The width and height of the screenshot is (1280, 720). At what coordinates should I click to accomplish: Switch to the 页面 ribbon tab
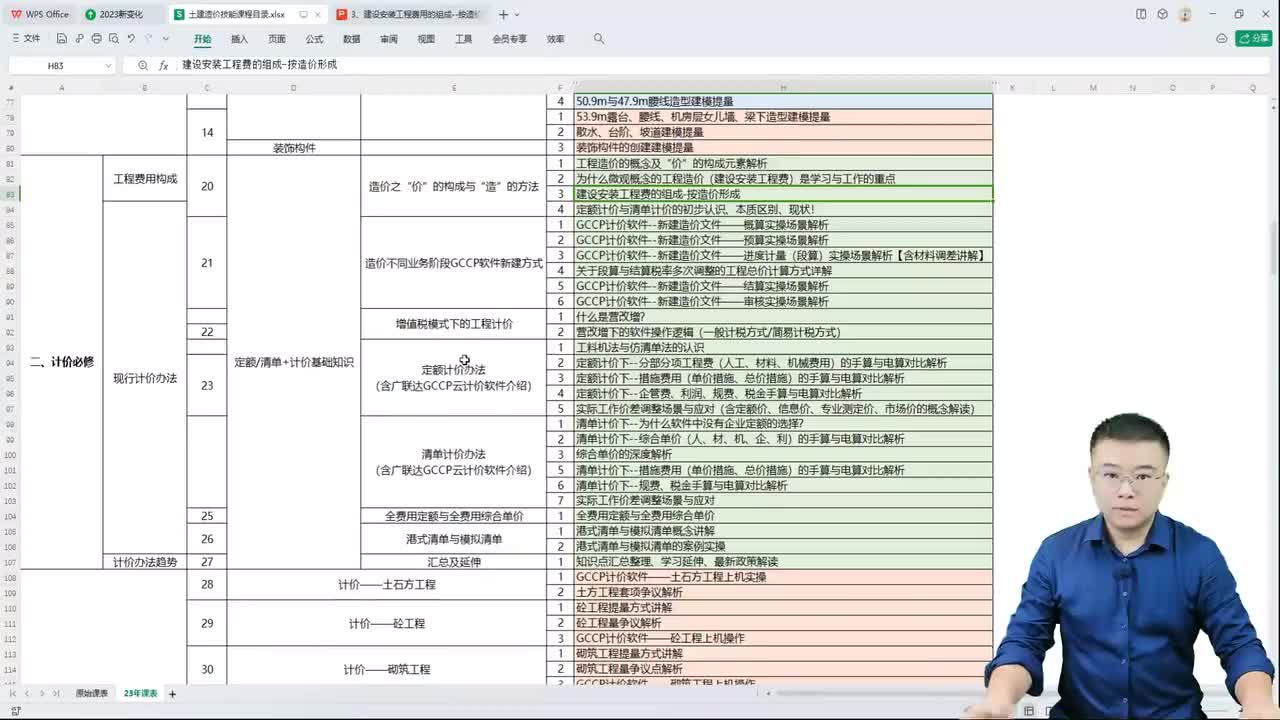[x=277, y=39]
